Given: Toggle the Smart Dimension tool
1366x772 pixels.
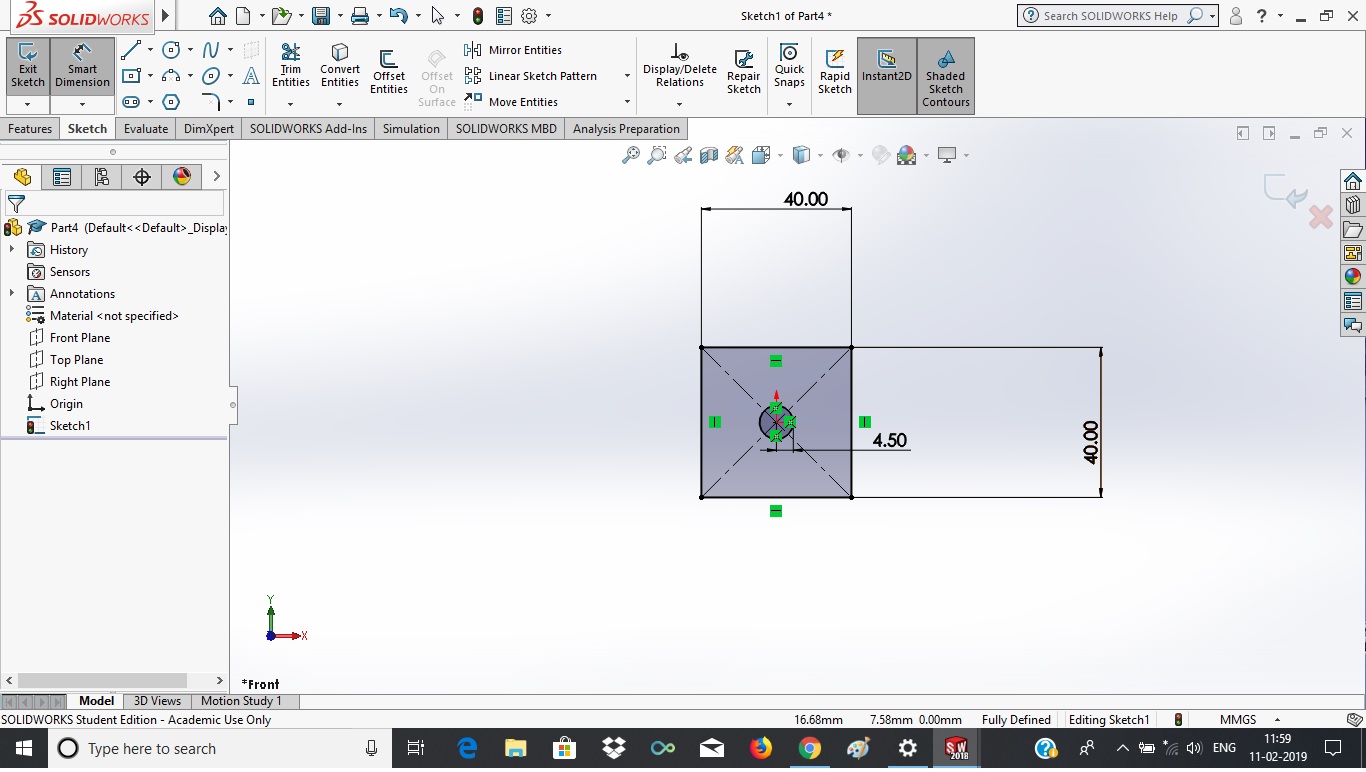Looking at the screenshot, I should coord(82,66).
